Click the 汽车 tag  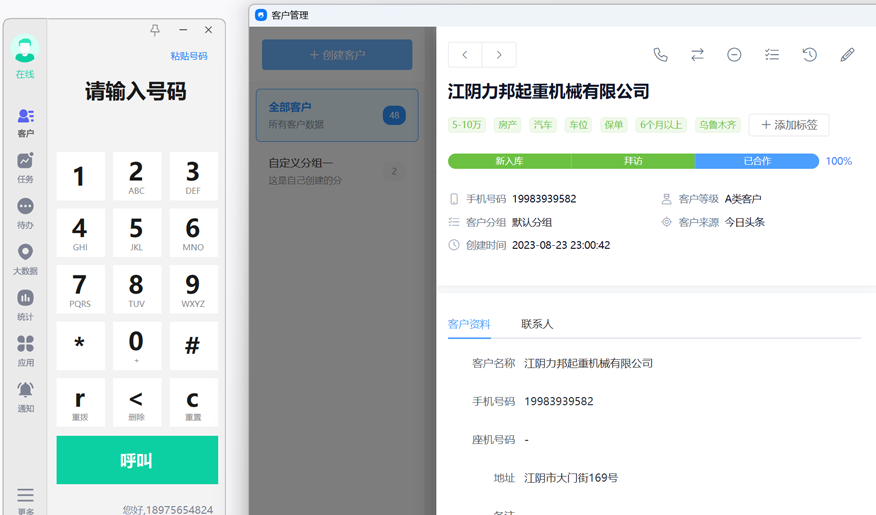[542, 125]
